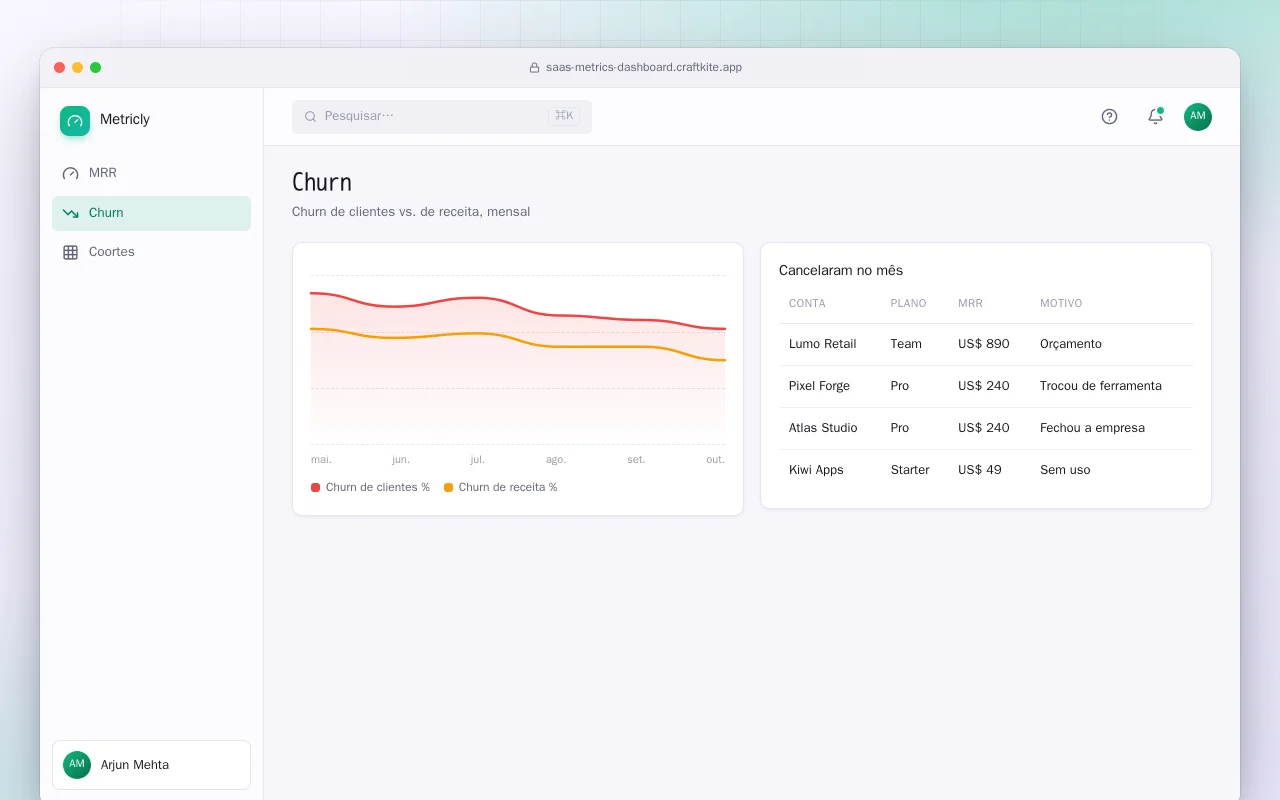Click the MOTIVO column header
Image resolution: width=1280 pixels, height=800 pixels.
(1061, 303)
